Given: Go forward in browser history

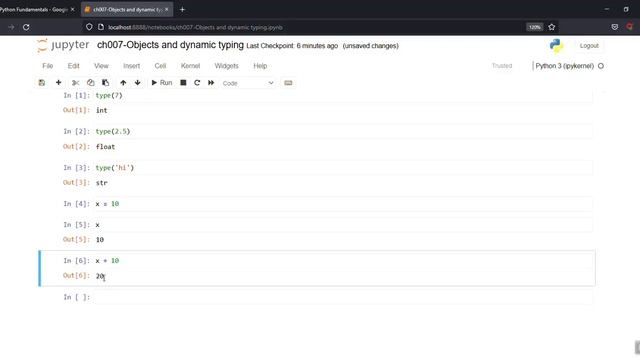Looking at the screenshot, I should pyautogui.click(x=11, y=27).
